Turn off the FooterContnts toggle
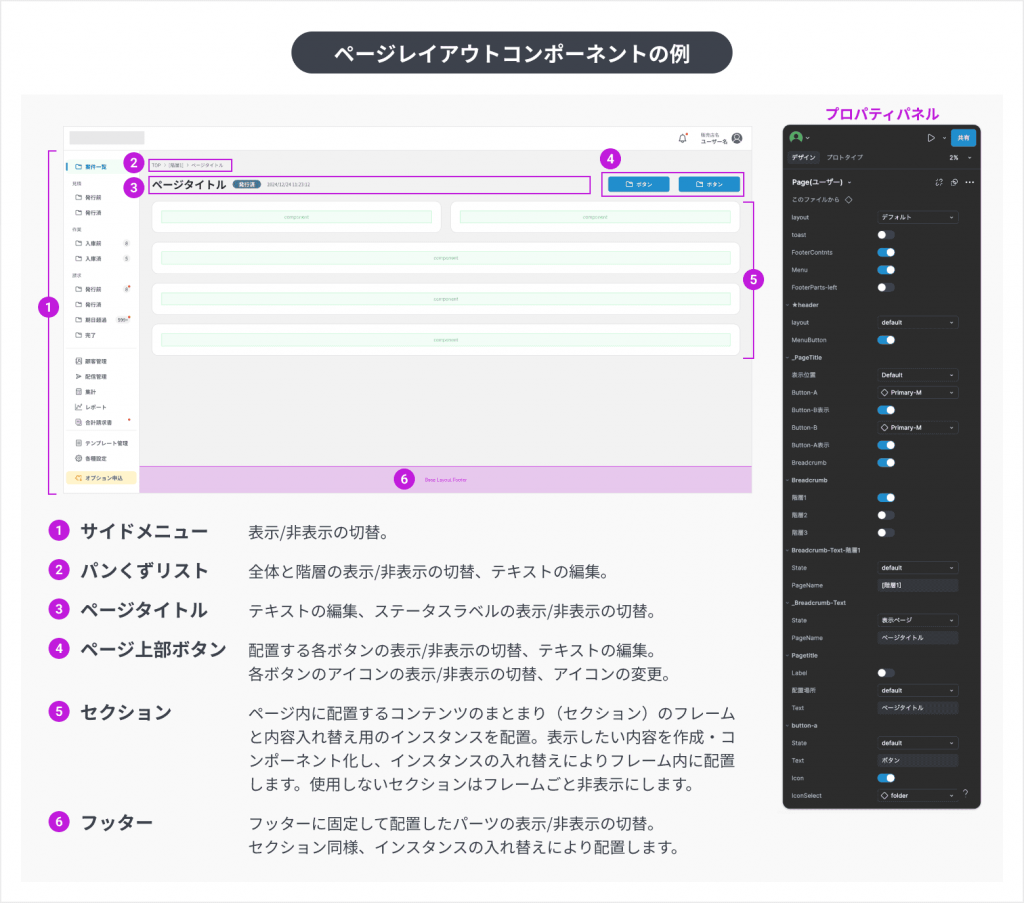1024x903 pixels. click(x=886, y=253)
